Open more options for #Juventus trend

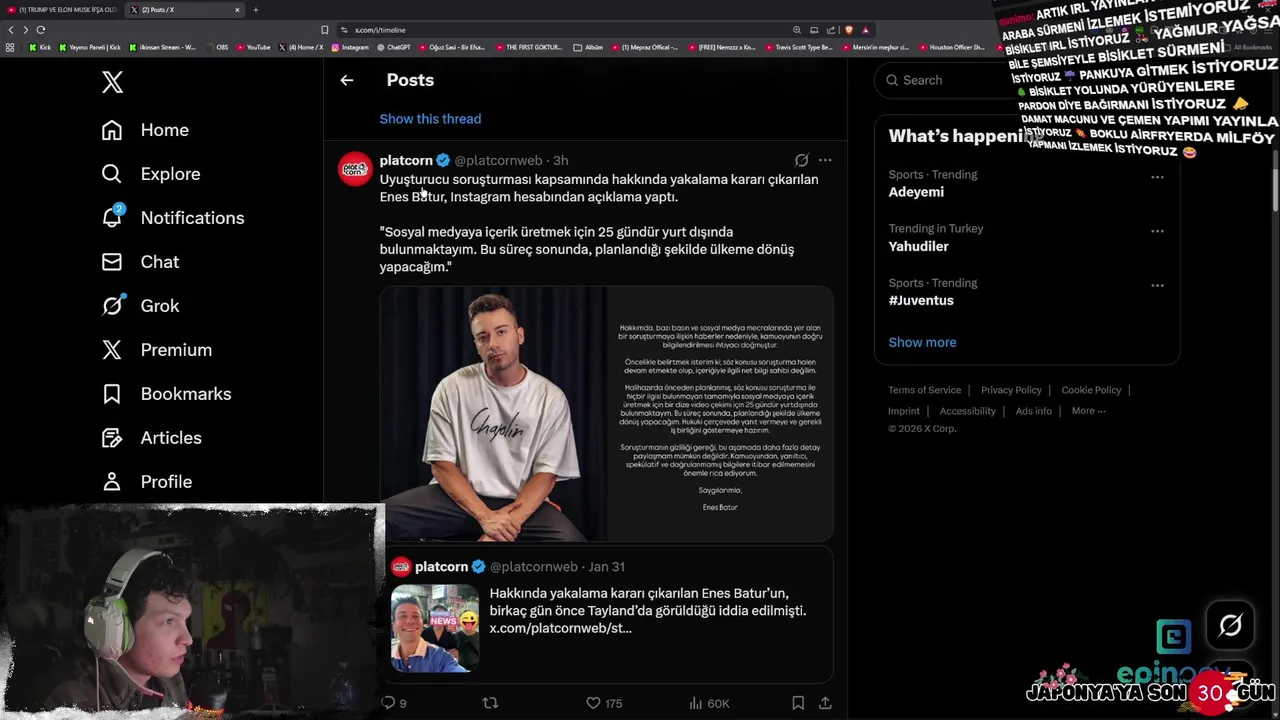point(1157,285)
